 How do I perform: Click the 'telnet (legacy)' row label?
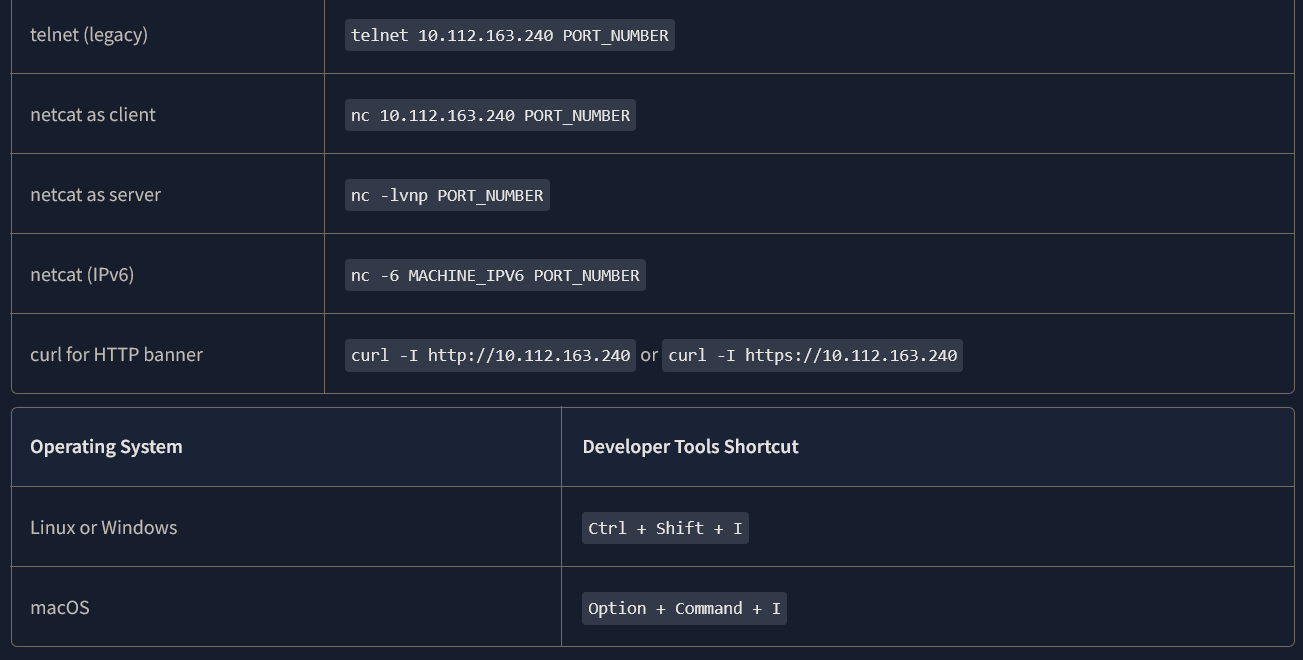(x=89, y=35)
